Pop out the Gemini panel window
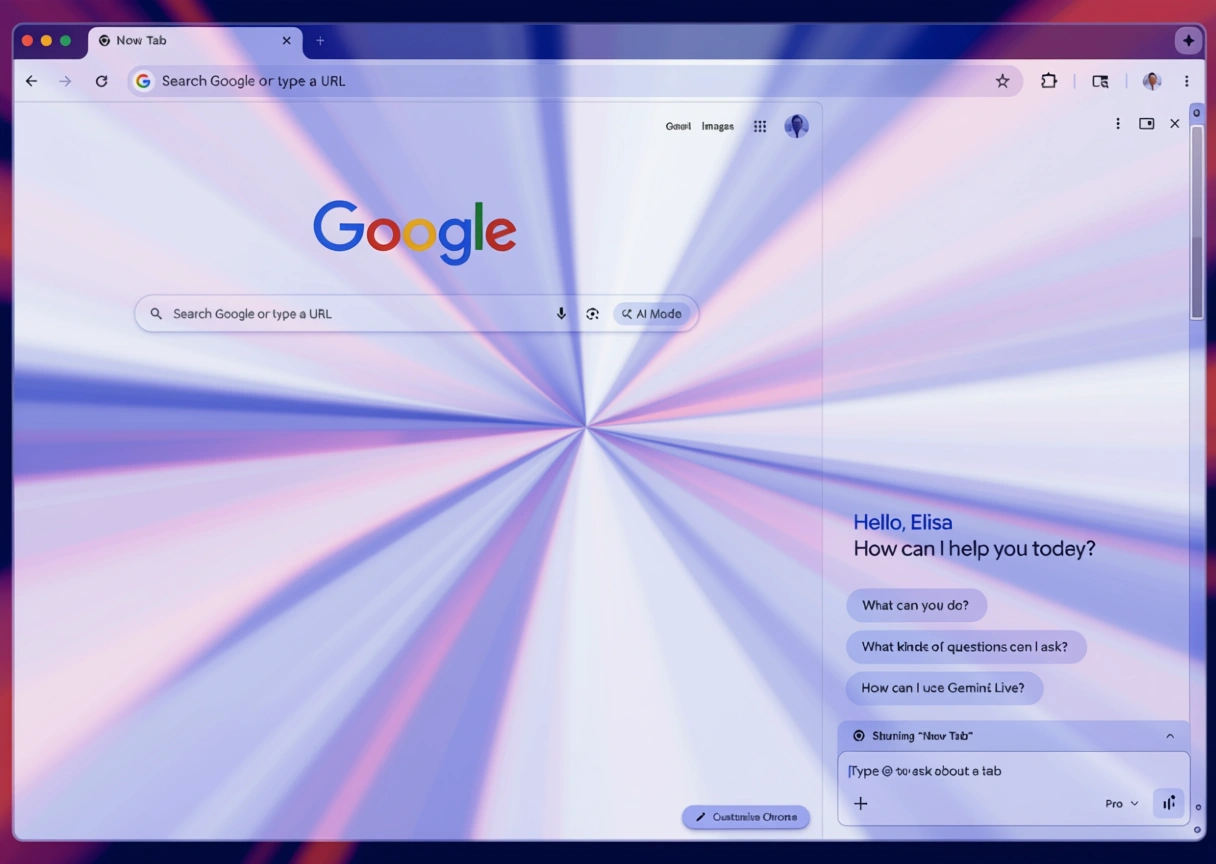 pyautogui.click(x=1146, y=124)
